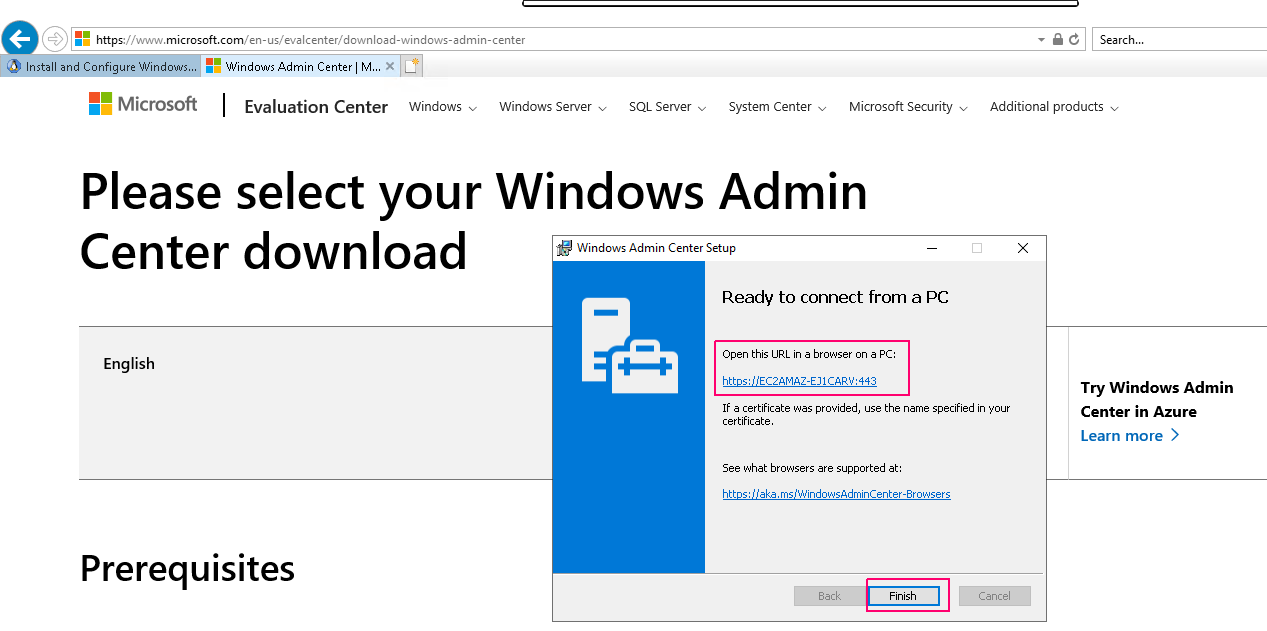Click the Back button in setup dialog
This screenshot has height=631, width=1267.
tap(830, 596)
